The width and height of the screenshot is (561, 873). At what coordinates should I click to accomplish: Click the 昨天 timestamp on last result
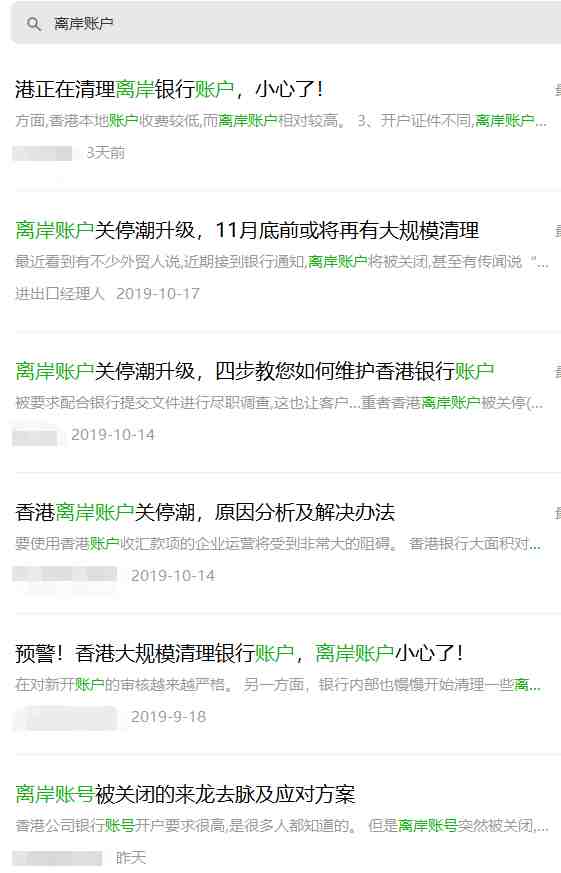tap(131, 857)
